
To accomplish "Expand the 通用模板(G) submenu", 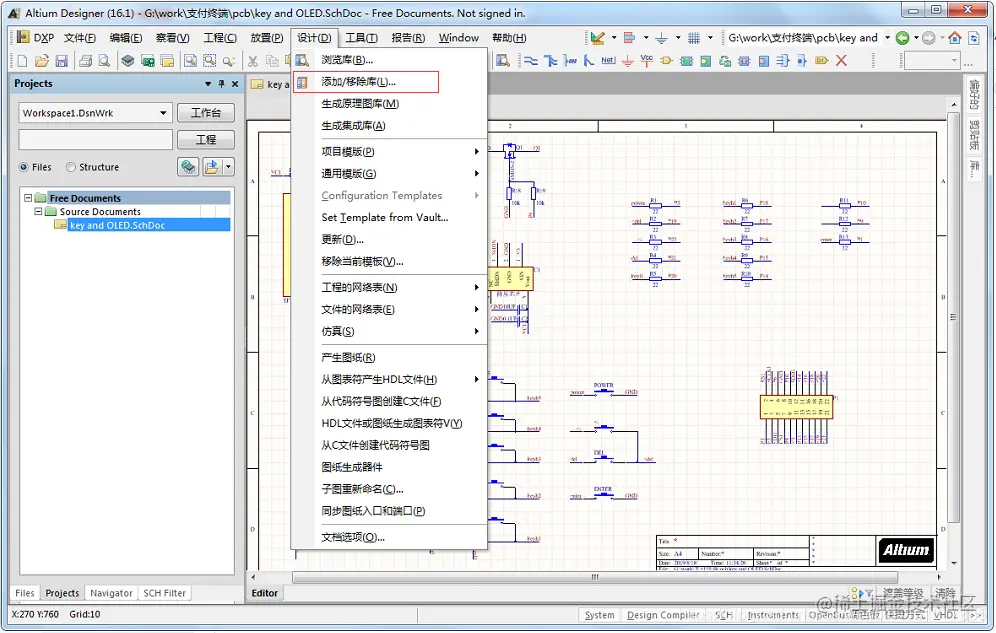I will pyautogui.click(x=476, y=173).
